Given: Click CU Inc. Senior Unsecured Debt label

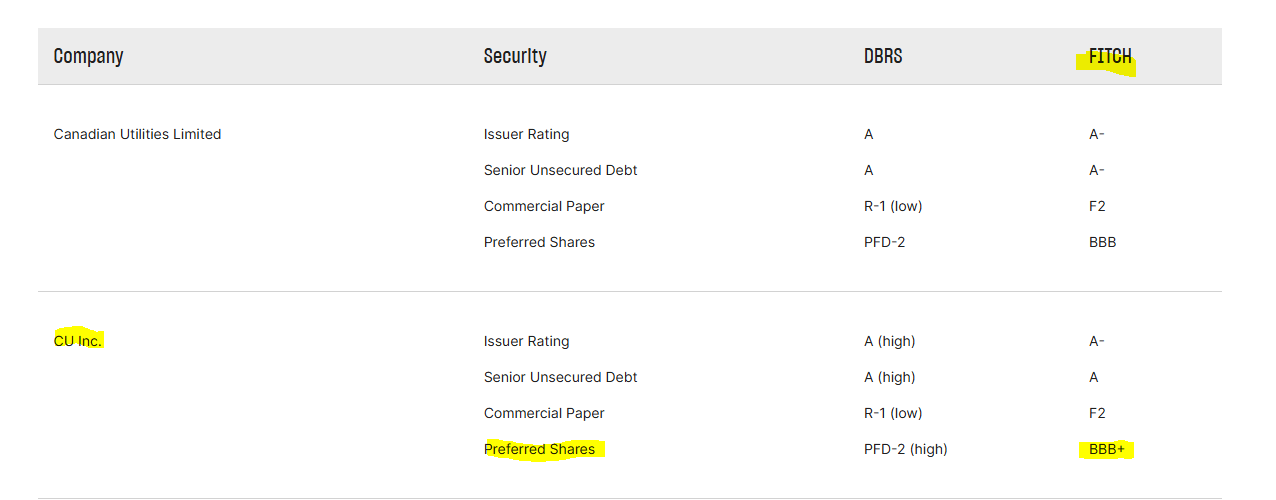Looking at the screenshot, I should click(x=560, y=377).
